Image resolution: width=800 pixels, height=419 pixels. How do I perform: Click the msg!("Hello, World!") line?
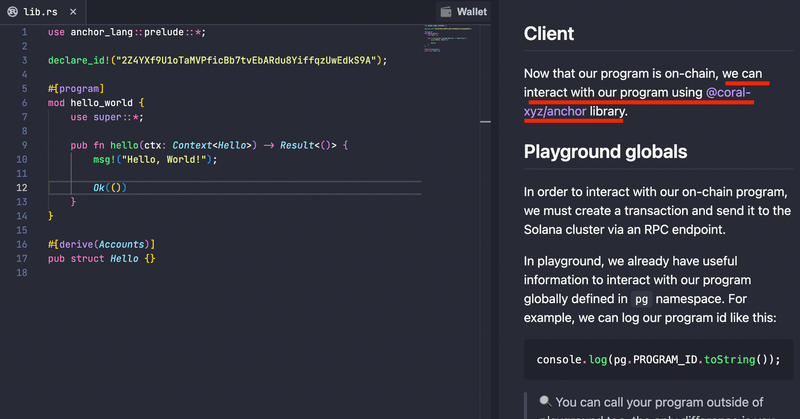pos(155,159)
